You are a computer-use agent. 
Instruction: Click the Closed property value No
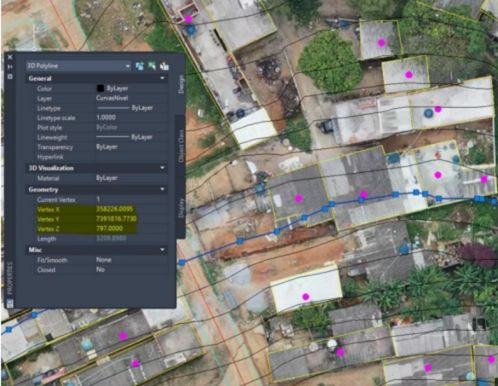[x=100, y=269]
